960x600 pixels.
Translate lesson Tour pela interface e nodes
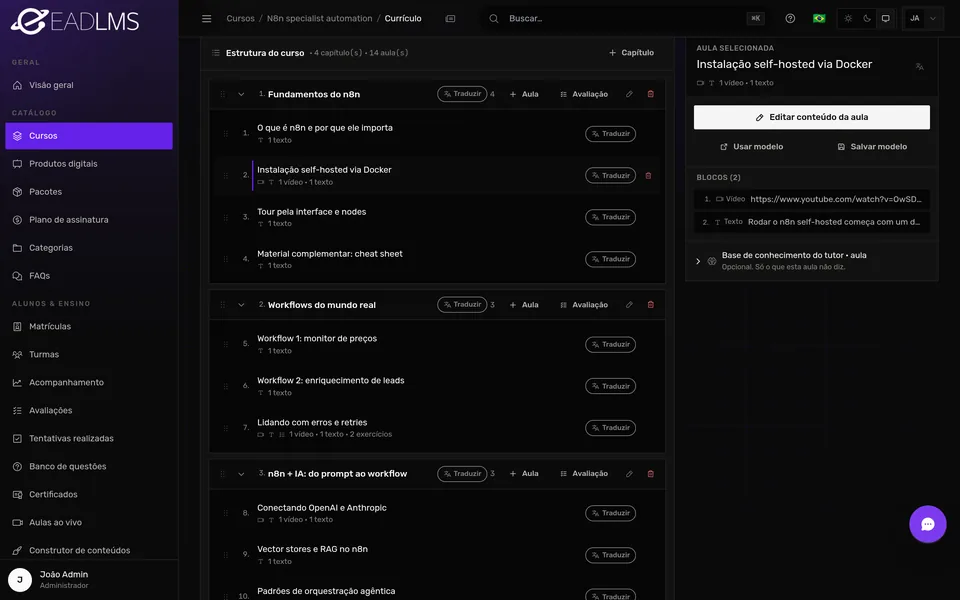pos(610,217)
